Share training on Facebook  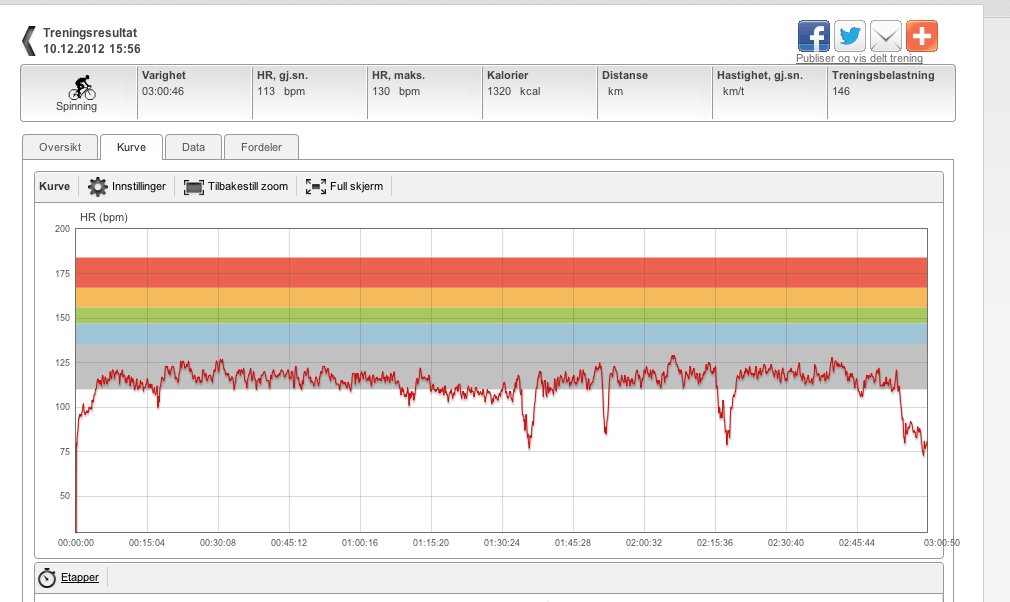814,36
